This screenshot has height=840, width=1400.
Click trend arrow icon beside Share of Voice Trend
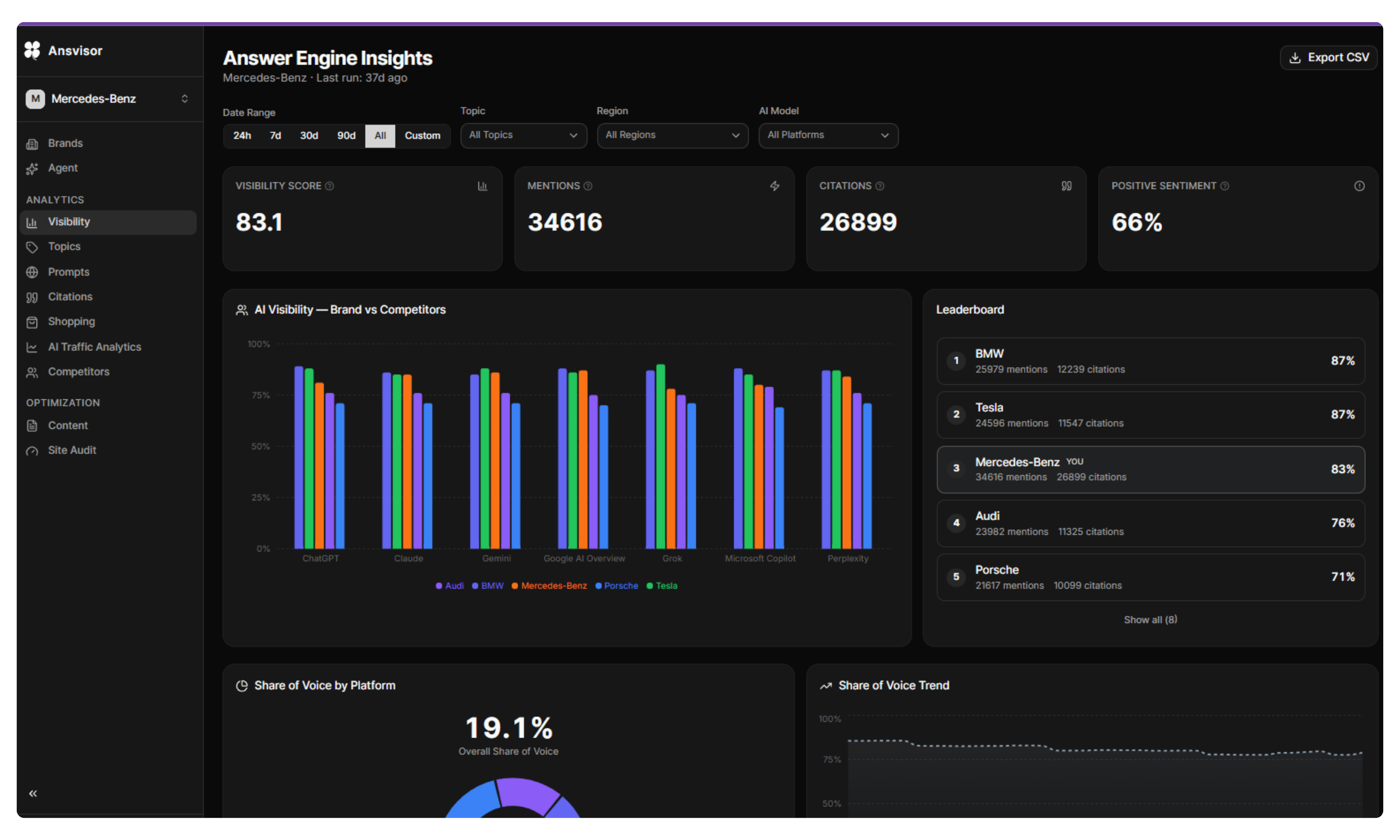pos(826,686)
